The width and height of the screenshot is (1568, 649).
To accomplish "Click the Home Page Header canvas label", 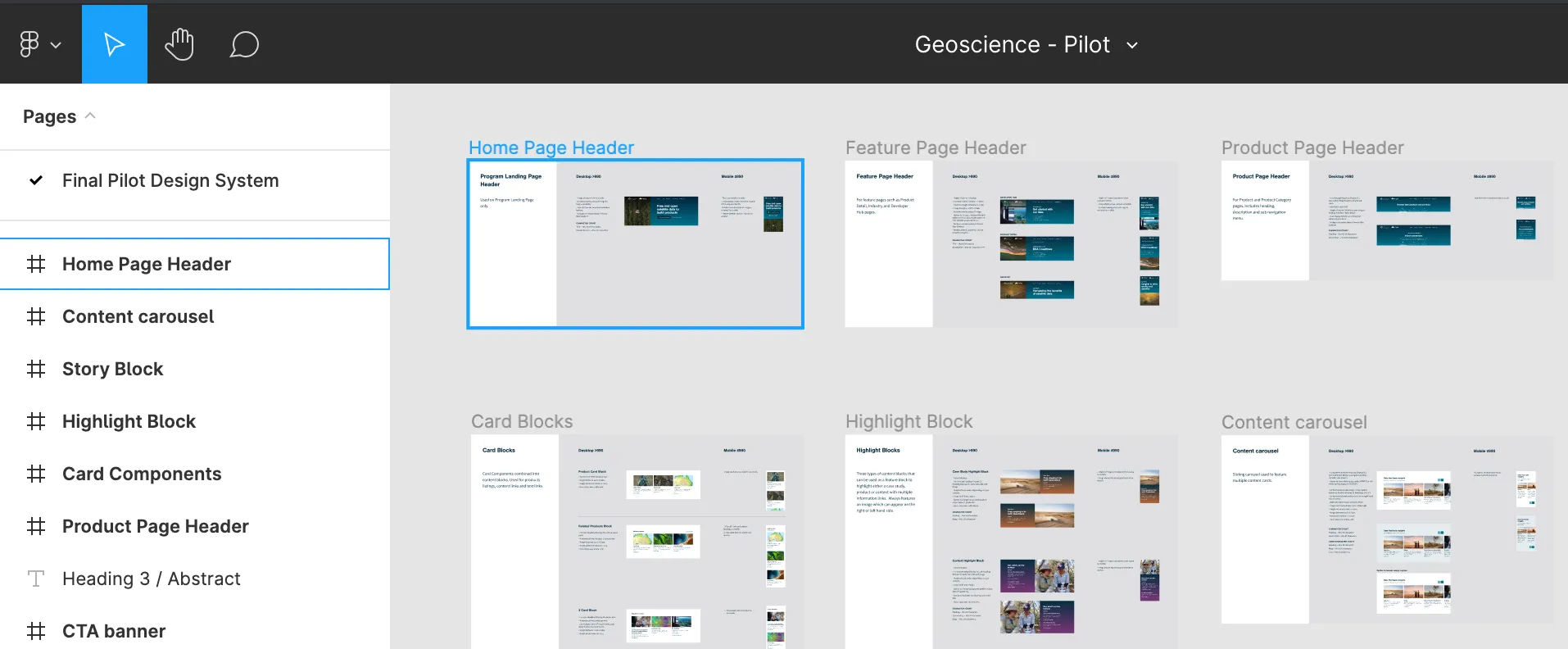I will pyautogui.click(x=551, y=147).
